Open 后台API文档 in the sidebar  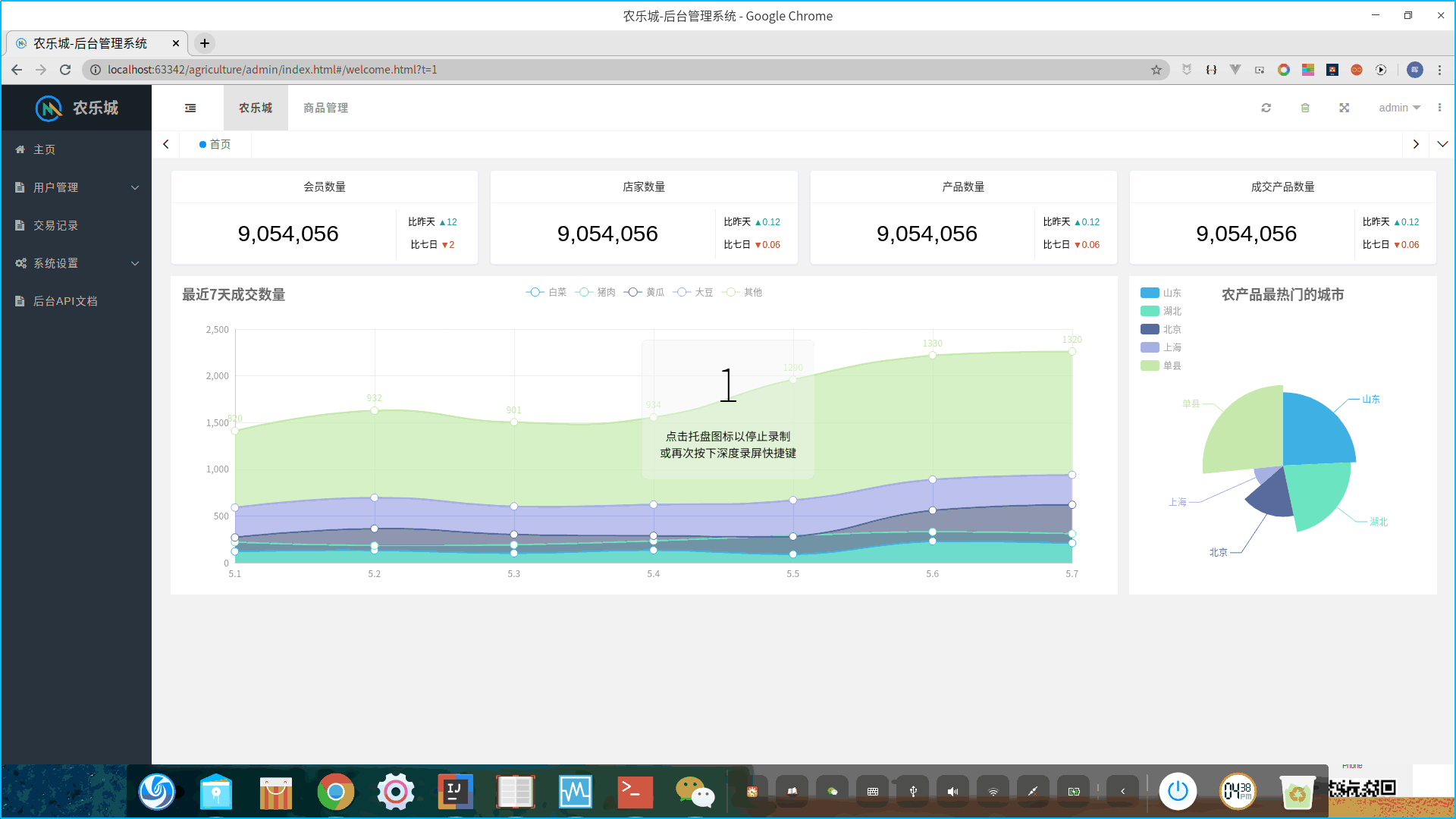pyautogui.click(x=64, y=301)
